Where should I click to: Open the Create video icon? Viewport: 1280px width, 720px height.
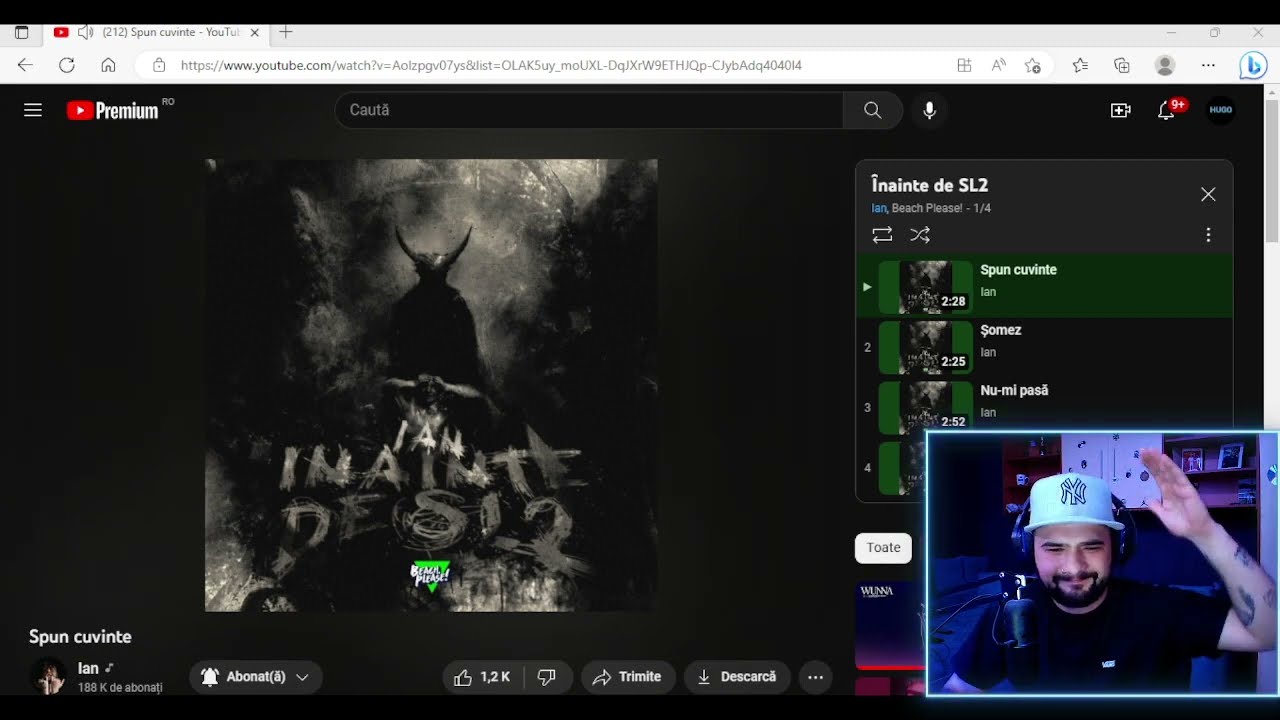(1120, 110)
